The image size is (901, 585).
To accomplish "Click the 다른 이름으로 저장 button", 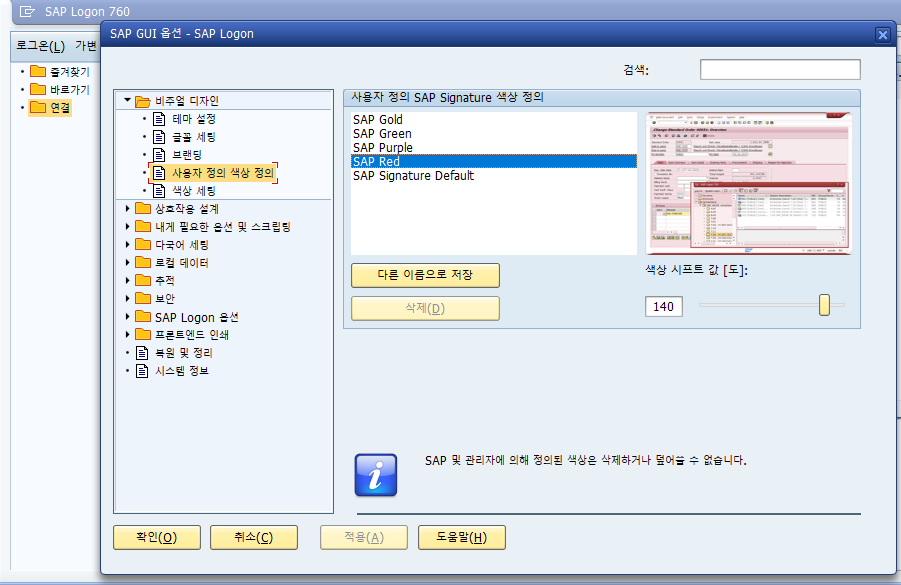I will 425,275.
